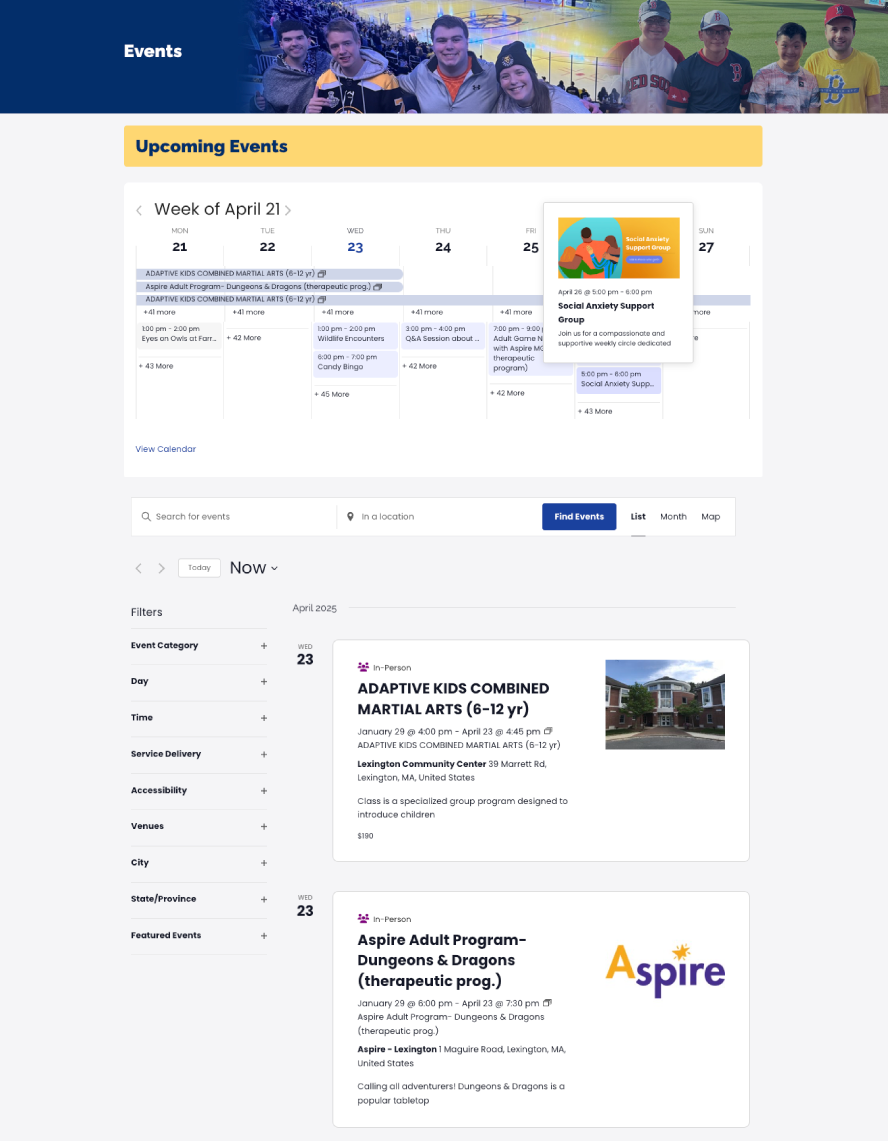The width and height of the screenshot is (888, 1141).
Task: Go to previous week in calendar widget
Action: (x=139, y=210)
